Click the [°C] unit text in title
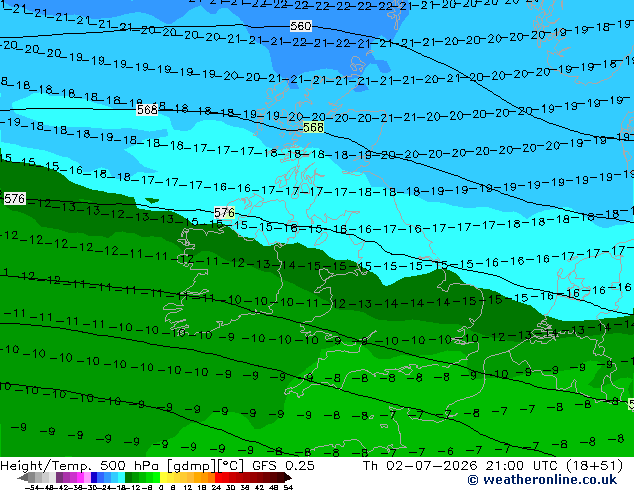Screen dimensions: 634x490 click(231, 466)
